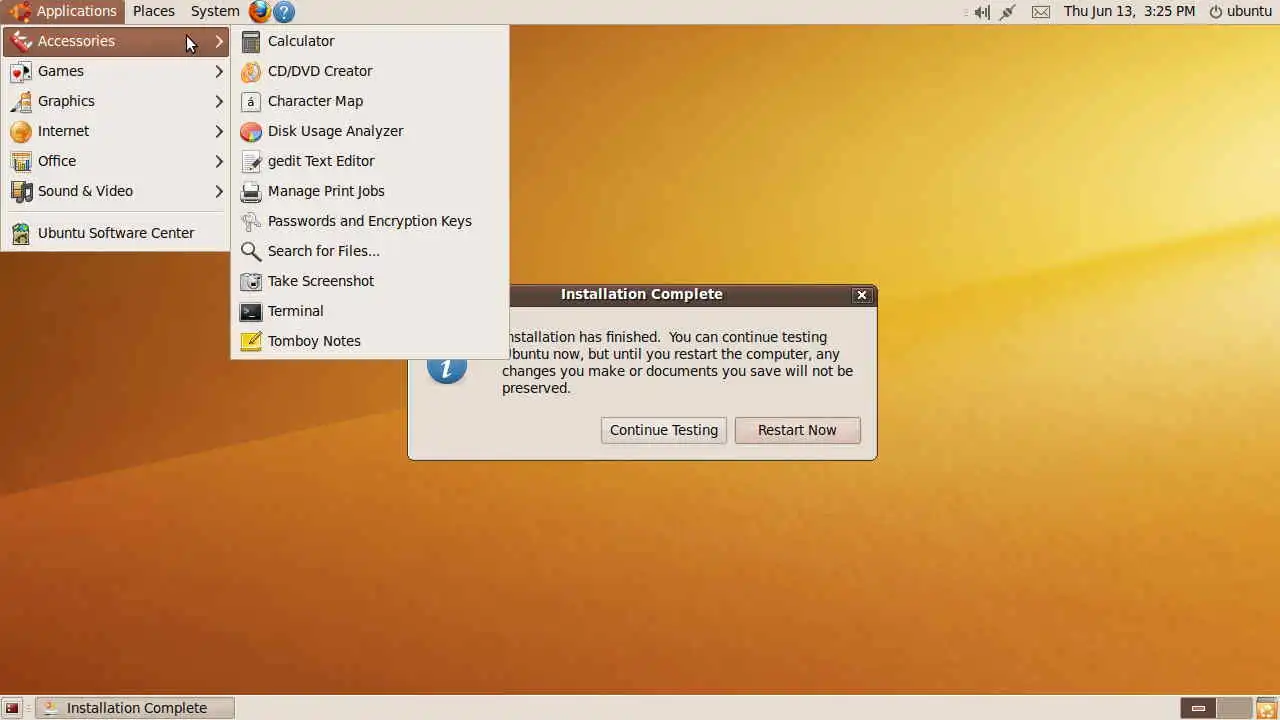Open the Places menu
The width and height of the screenshot is (1280, 720).
click(154, 11)
